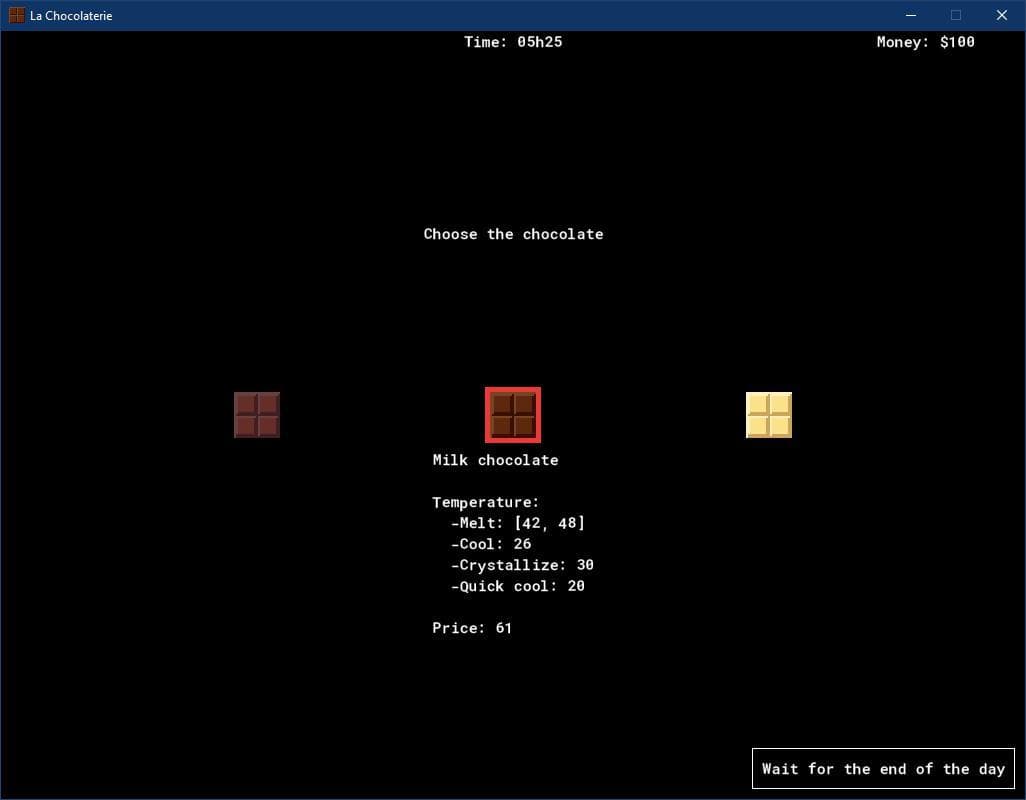Click the -Melt: label text
The image size is (1026, 800).
coord(477,523)
